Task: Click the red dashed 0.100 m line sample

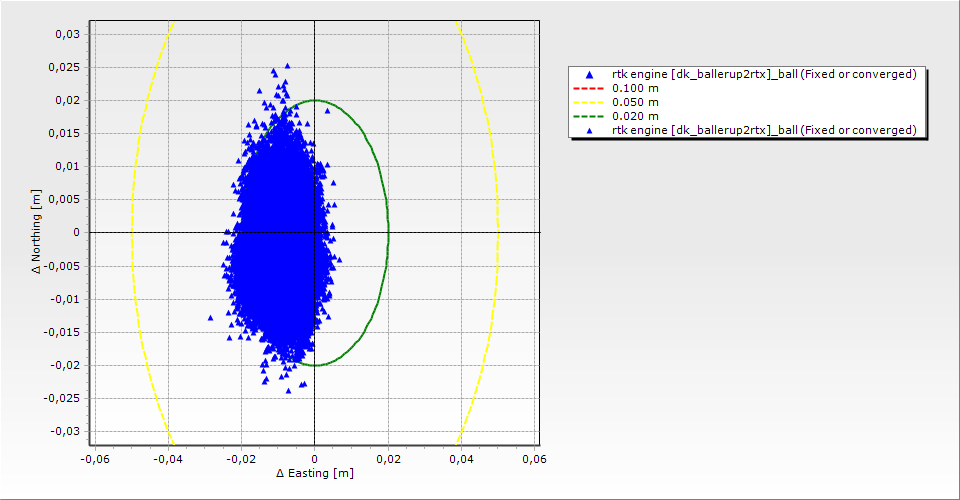Action: click(588, 88)
